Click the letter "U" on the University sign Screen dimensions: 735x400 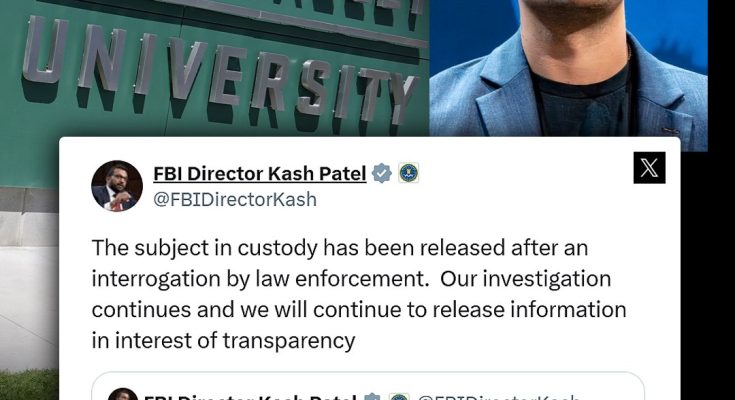click(x=46, y=52)
